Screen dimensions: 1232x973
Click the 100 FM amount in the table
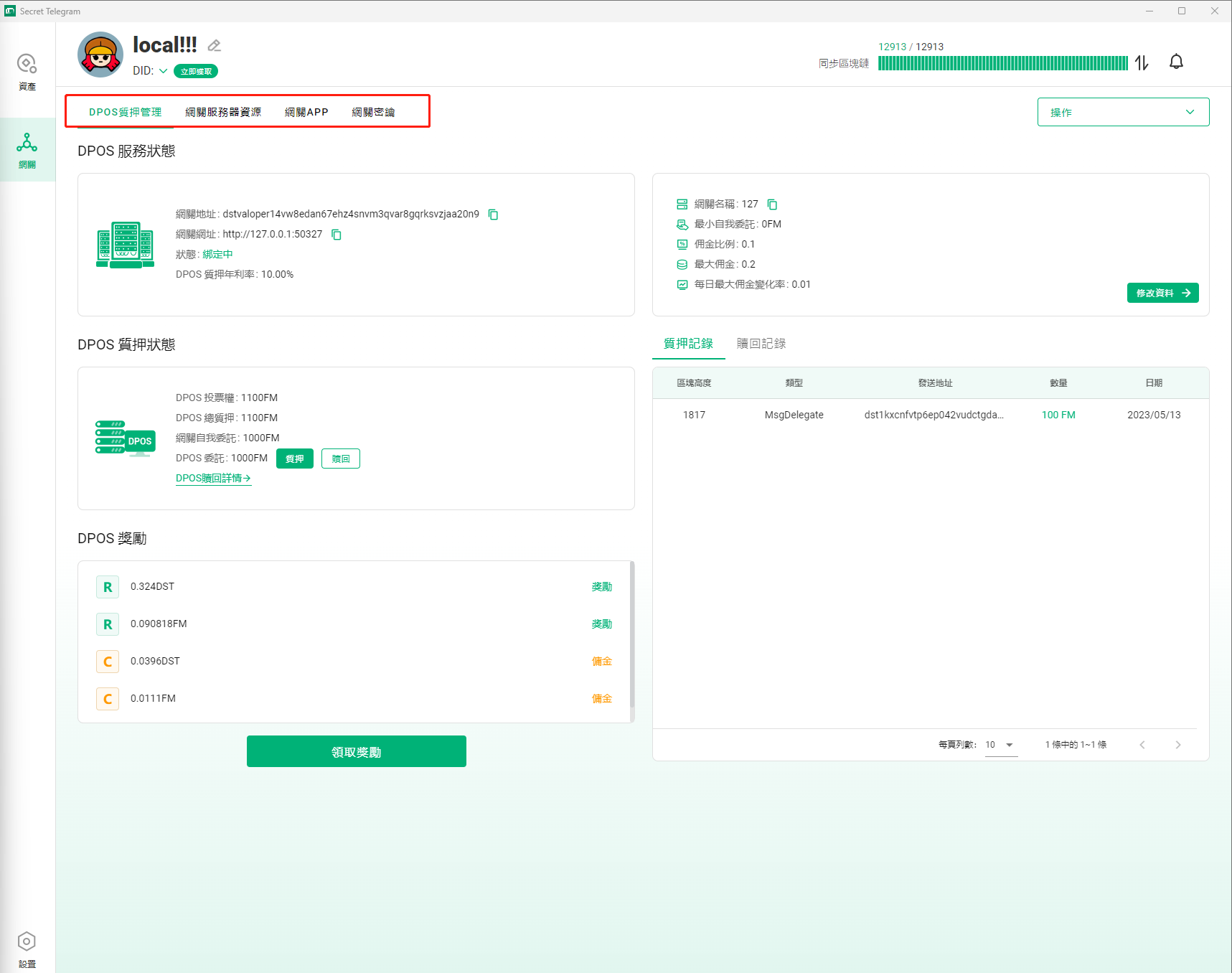1058,415
